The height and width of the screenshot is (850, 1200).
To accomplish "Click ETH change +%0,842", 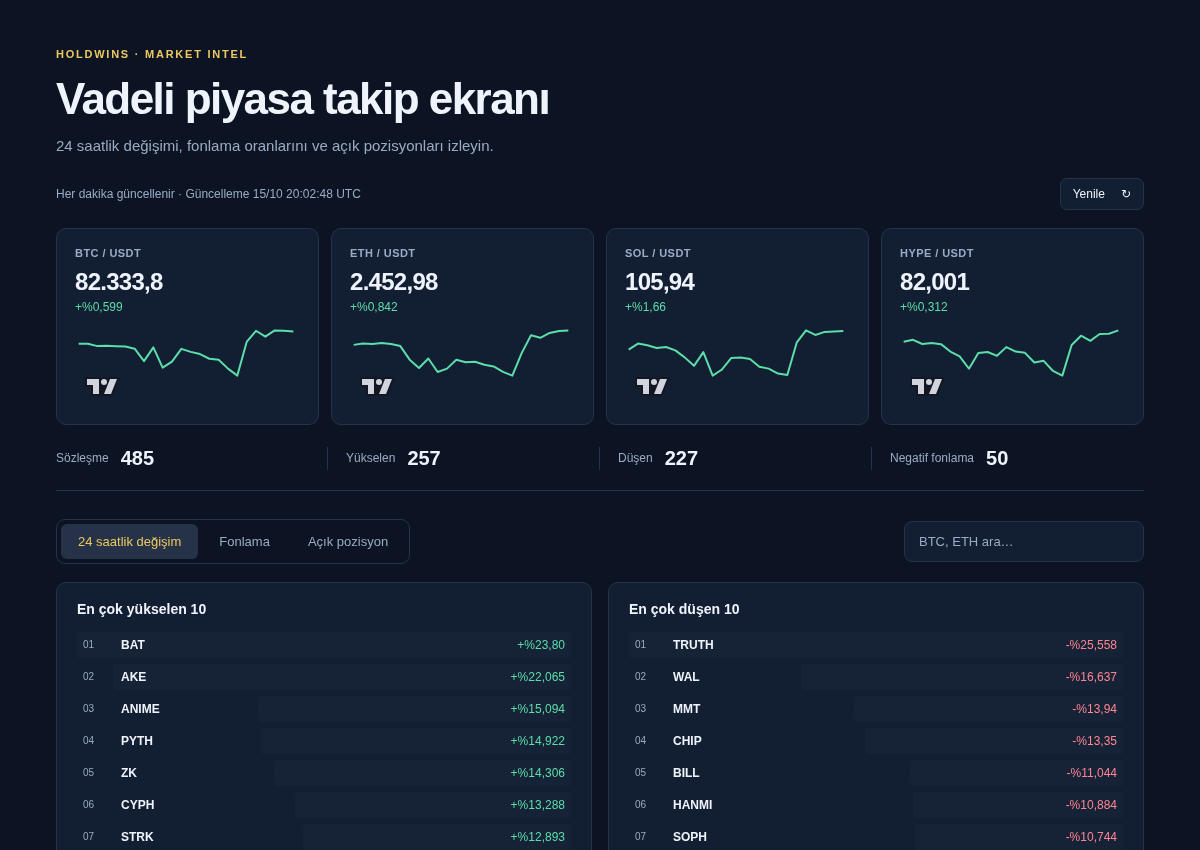I will (x=374, y=307).
